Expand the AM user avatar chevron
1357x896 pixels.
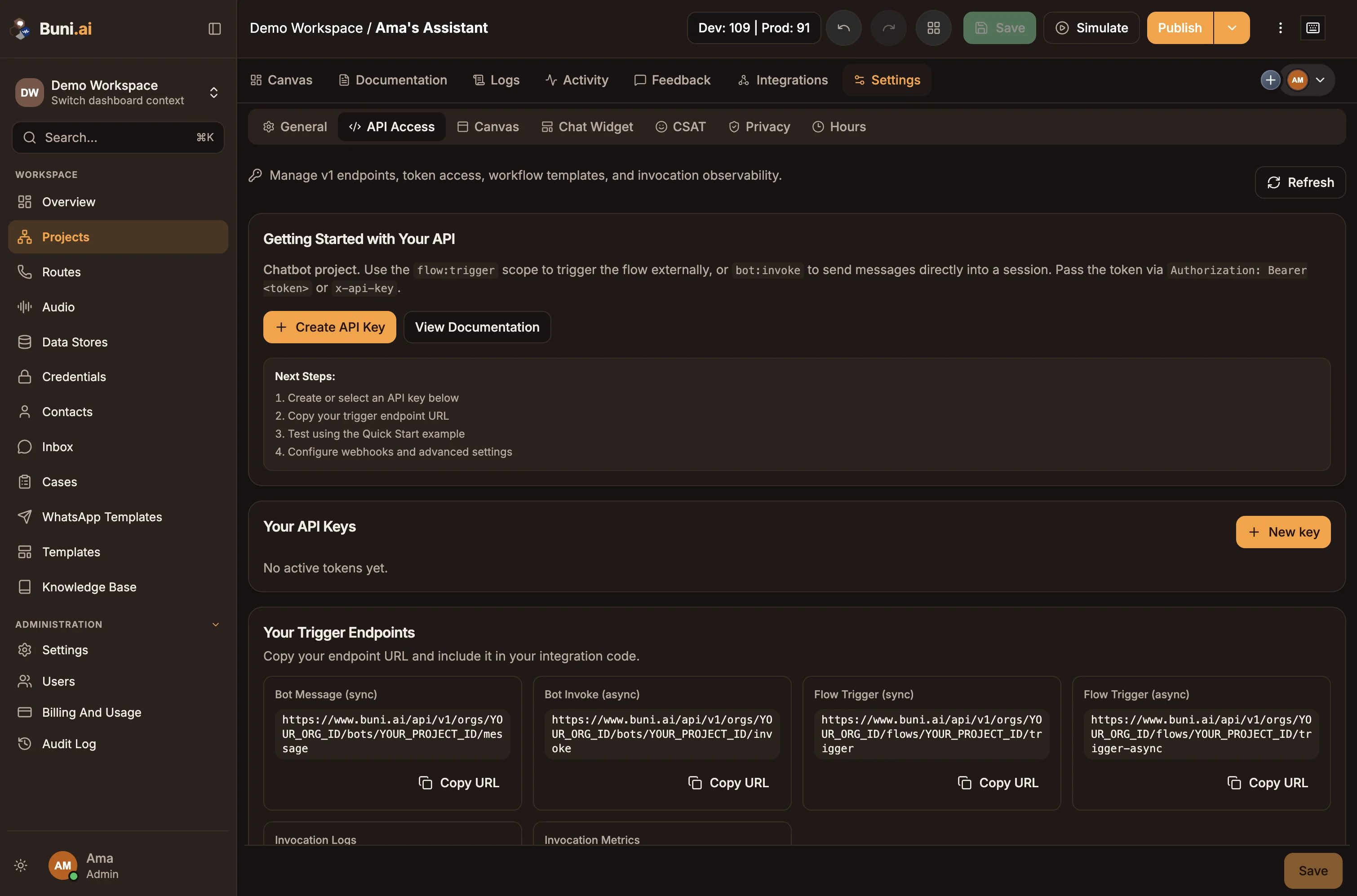1320,80
